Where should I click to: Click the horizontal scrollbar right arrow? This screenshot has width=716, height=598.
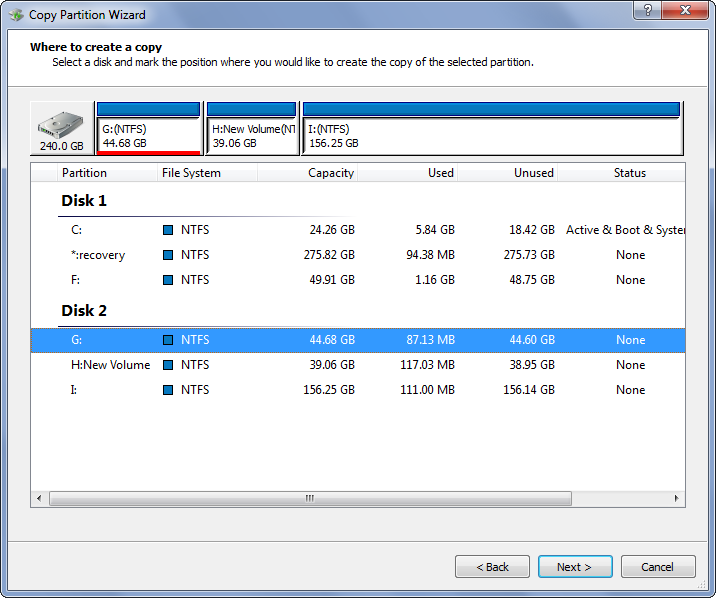(x=676, y=498)
